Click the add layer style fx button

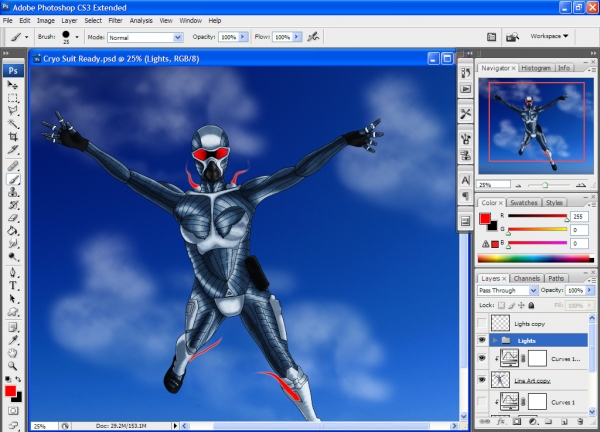pos(501,422)
